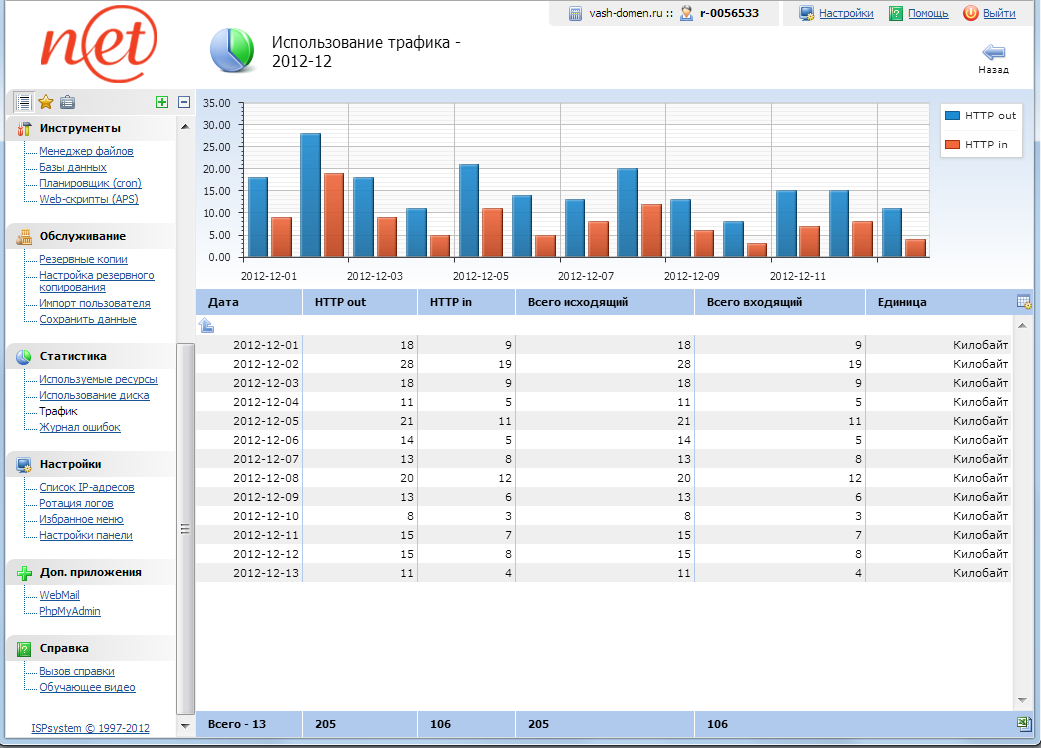Screen dimensions: 1041x748
Task: Collapse all menu sections with blue minus
Action: [184, 102]
